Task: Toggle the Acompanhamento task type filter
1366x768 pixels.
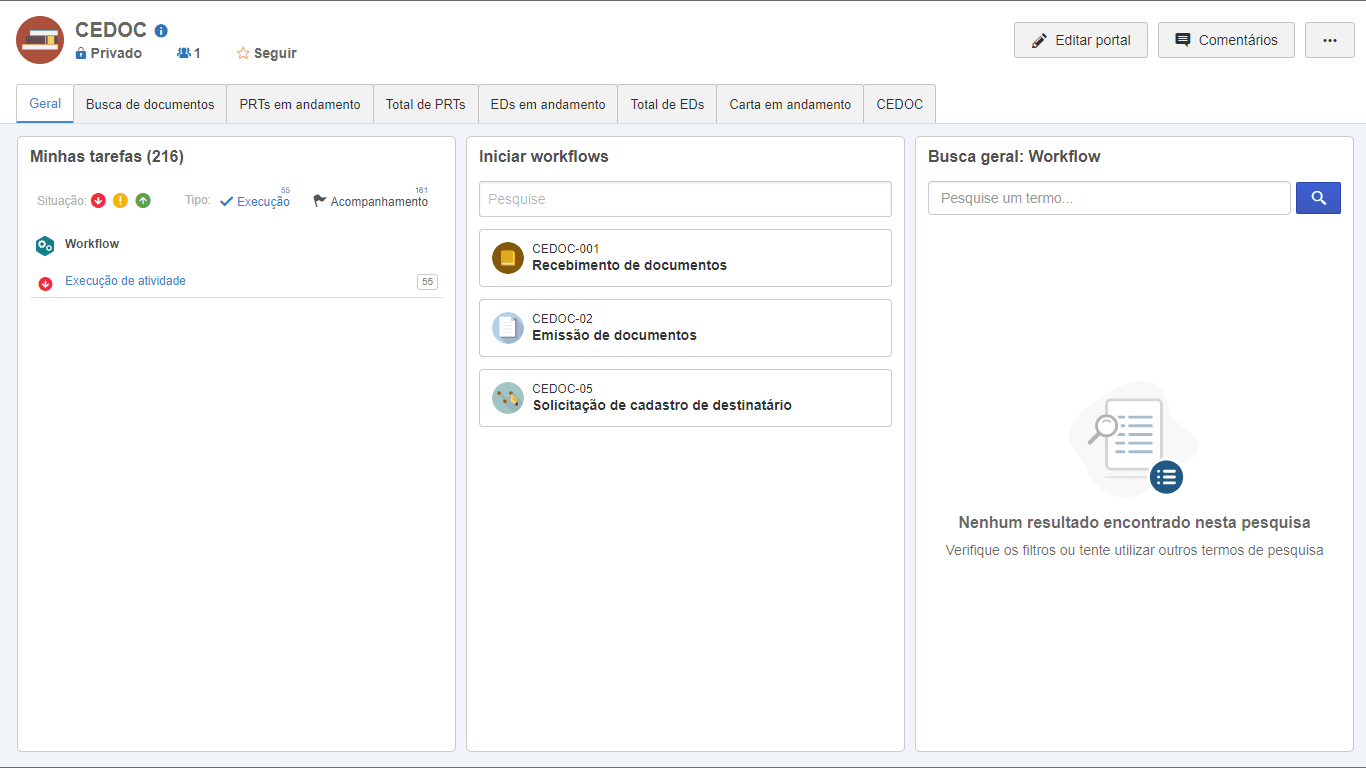Action: [x=370, y=201]
